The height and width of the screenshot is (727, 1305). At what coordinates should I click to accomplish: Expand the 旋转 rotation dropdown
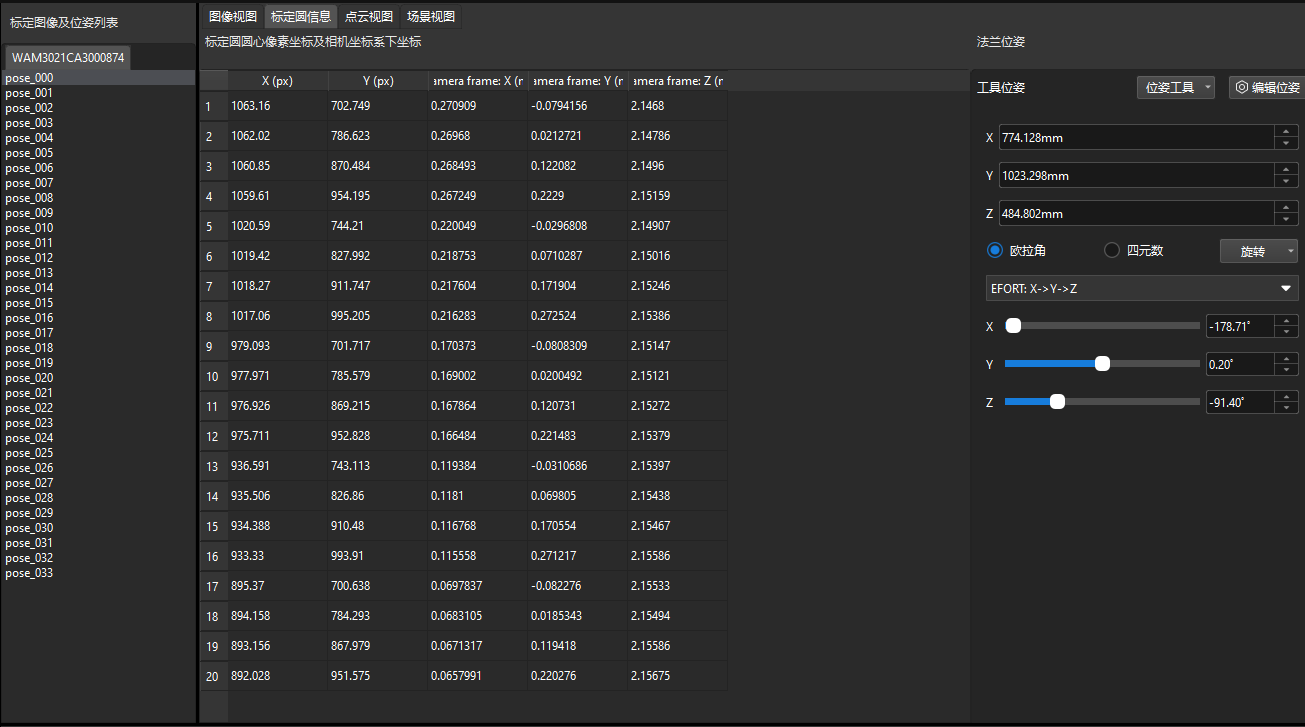point(1258,250)
